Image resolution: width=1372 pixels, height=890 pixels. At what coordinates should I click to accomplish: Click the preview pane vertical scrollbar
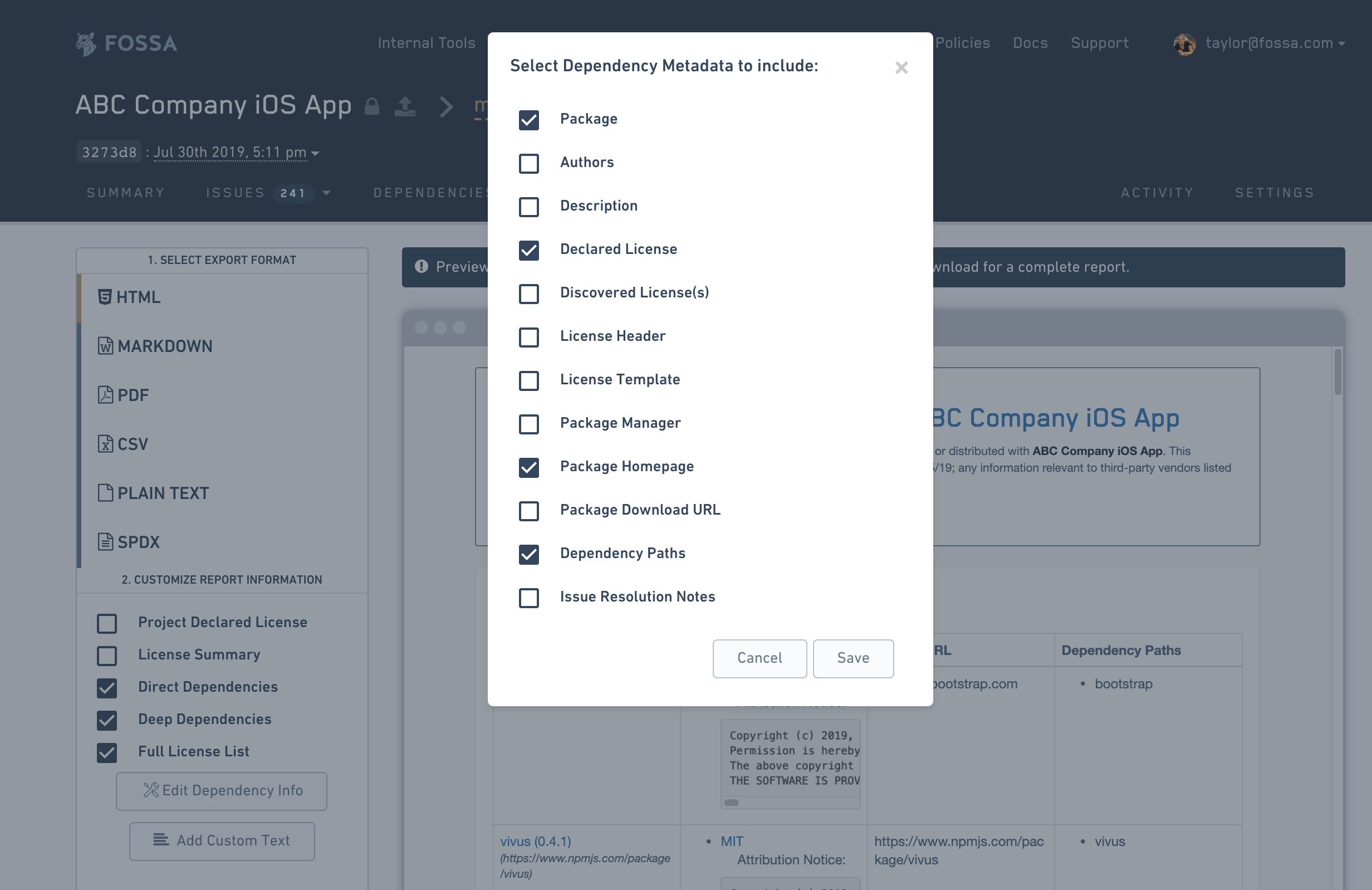pos(1337,373)
